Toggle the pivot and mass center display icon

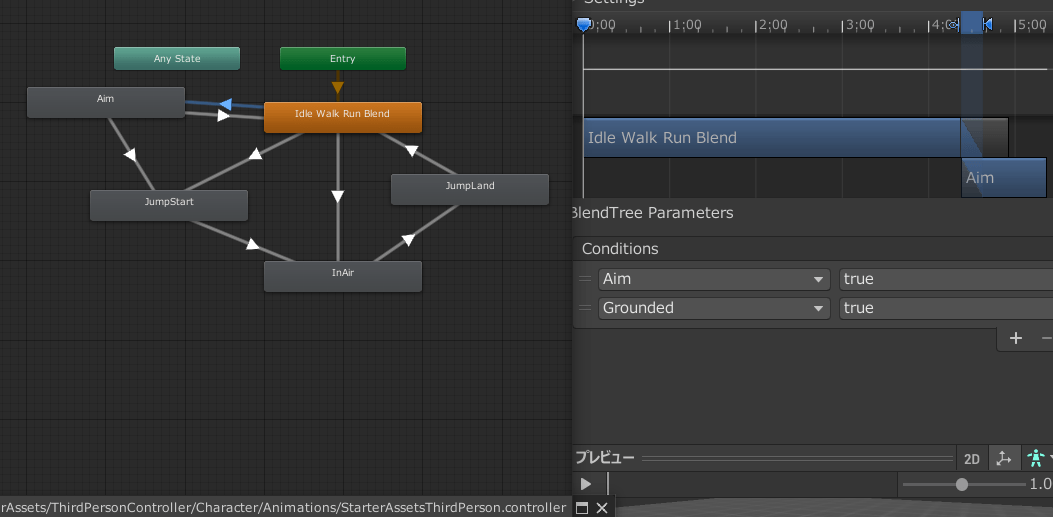(x=1003, y=459)
